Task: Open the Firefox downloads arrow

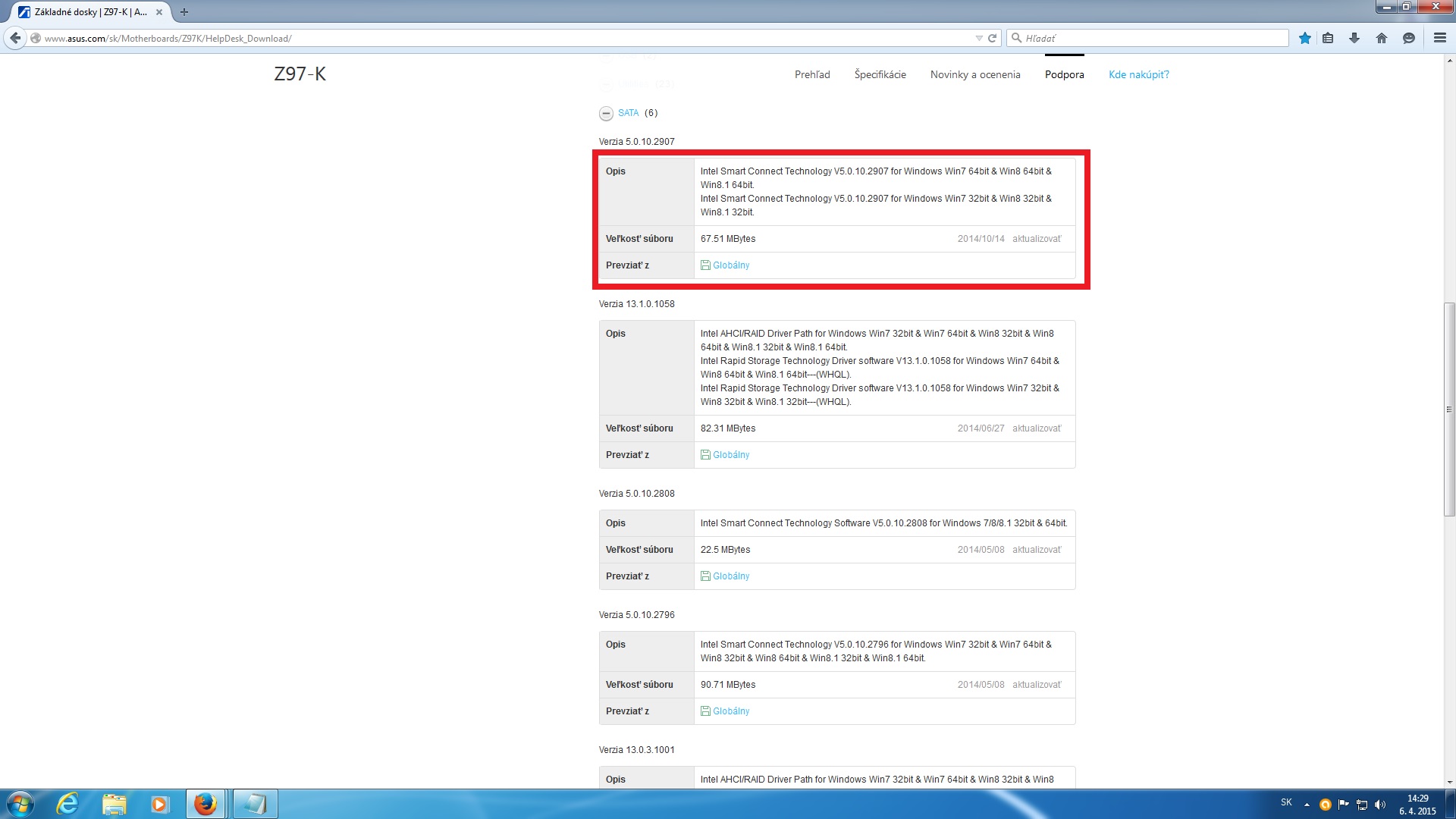Action: pos(1354,38)
